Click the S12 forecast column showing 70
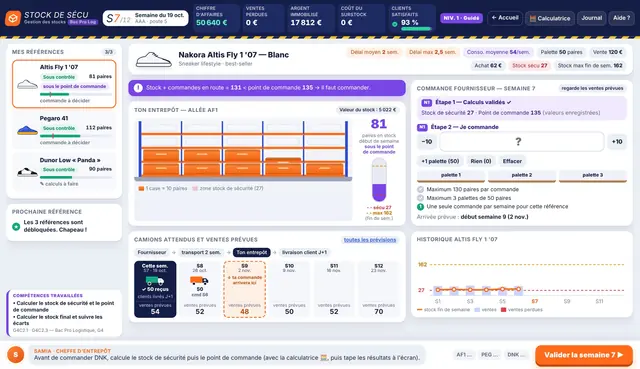640x369 pixels. point(378,289)
